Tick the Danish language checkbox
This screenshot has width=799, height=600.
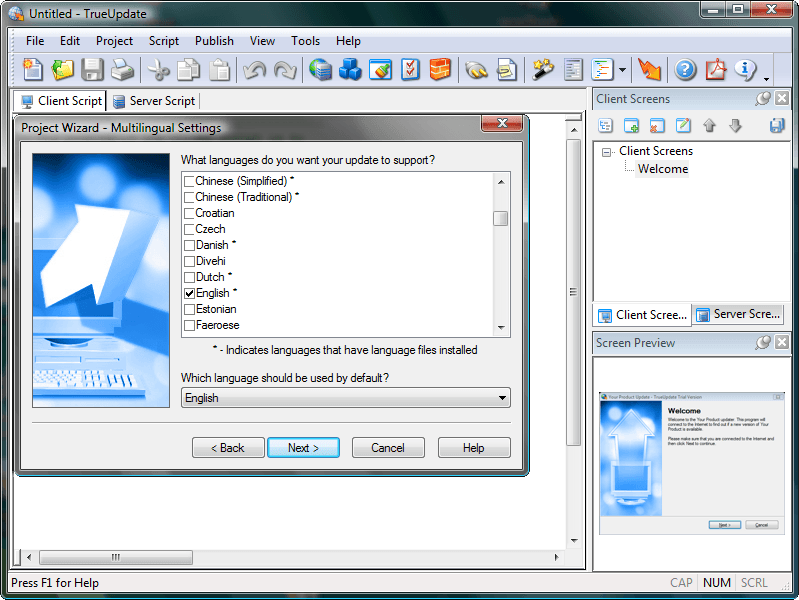pyautogui.click(x=189, y=245)
